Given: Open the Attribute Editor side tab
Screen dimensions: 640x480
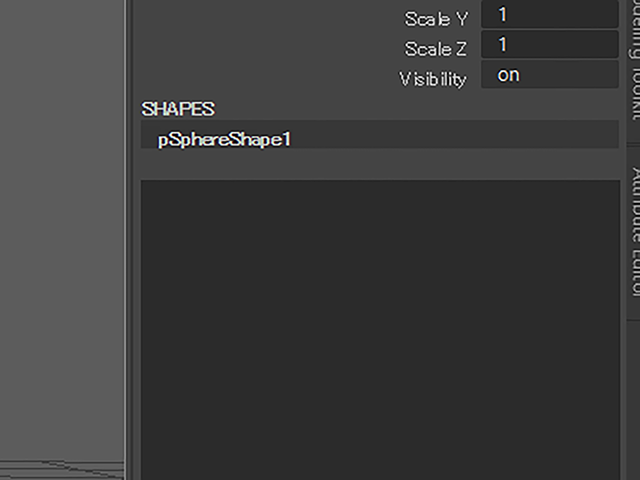Looking at the screenshot, I should 634,232.
